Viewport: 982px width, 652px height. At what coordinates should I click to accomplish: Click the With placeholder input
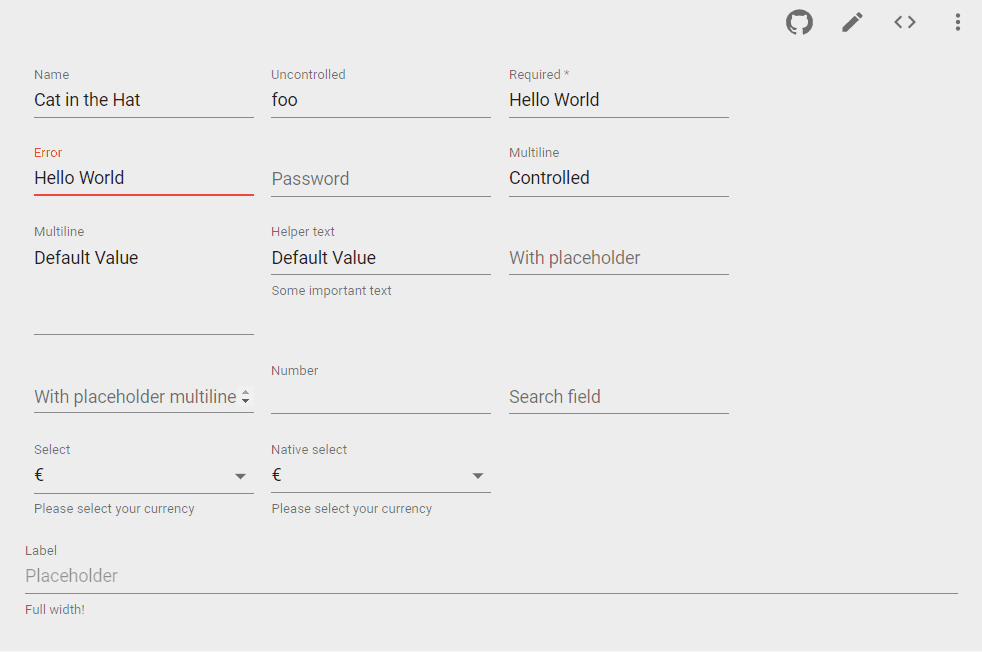pyautogui.click(x=619, y=258)
